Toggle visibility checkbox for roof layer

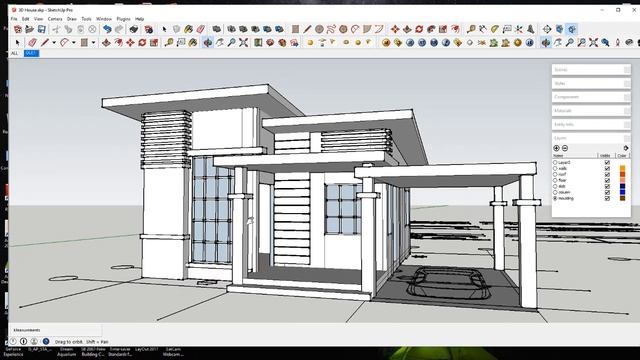(607, 174)
